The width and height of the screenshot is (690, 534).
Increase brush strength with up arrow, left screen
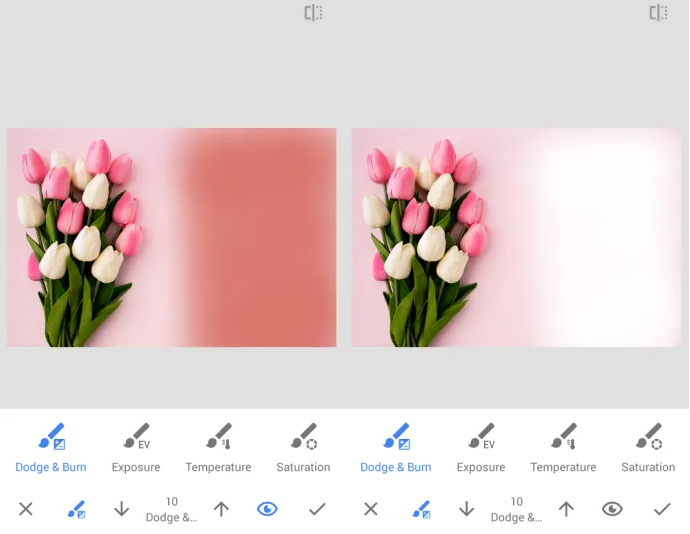tap(221, 509)
